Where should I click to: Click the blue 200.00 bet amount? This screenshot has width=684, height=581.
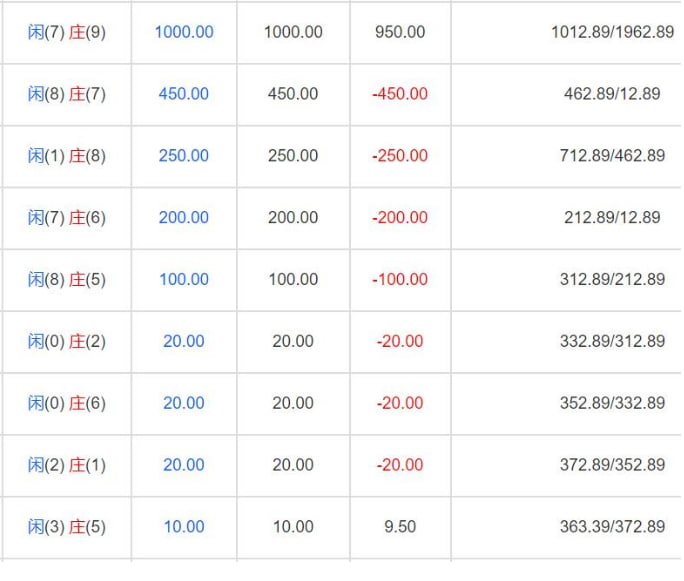point(184,218)
